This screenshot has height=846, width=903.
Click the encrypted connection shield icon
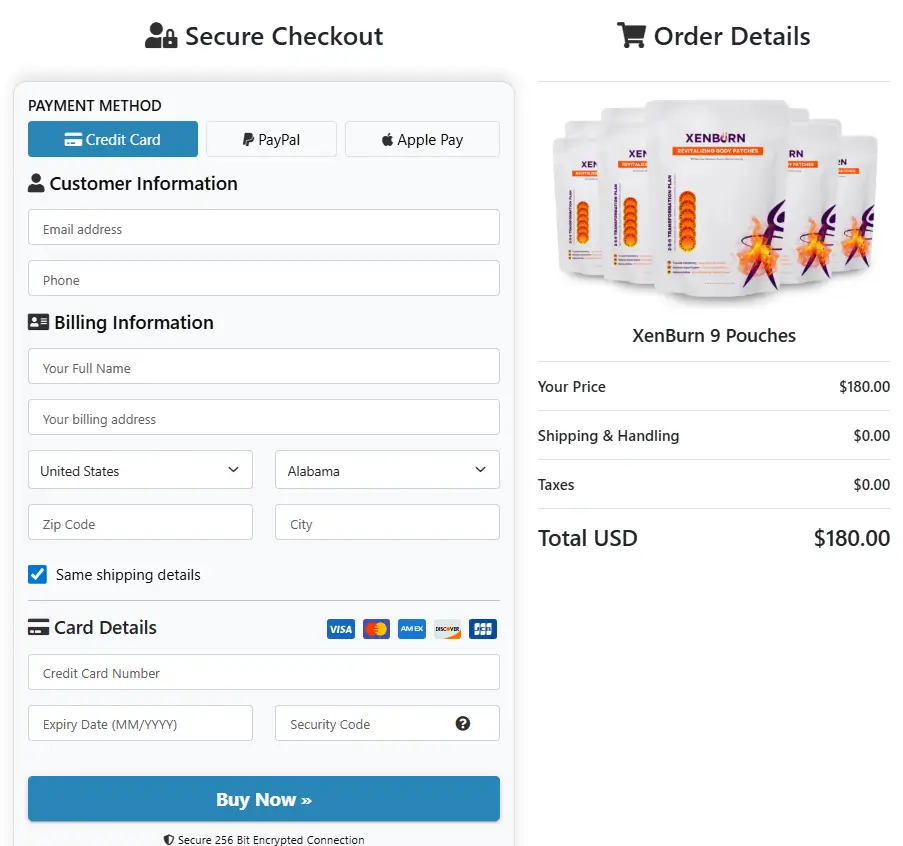click(x=167, y=840)
